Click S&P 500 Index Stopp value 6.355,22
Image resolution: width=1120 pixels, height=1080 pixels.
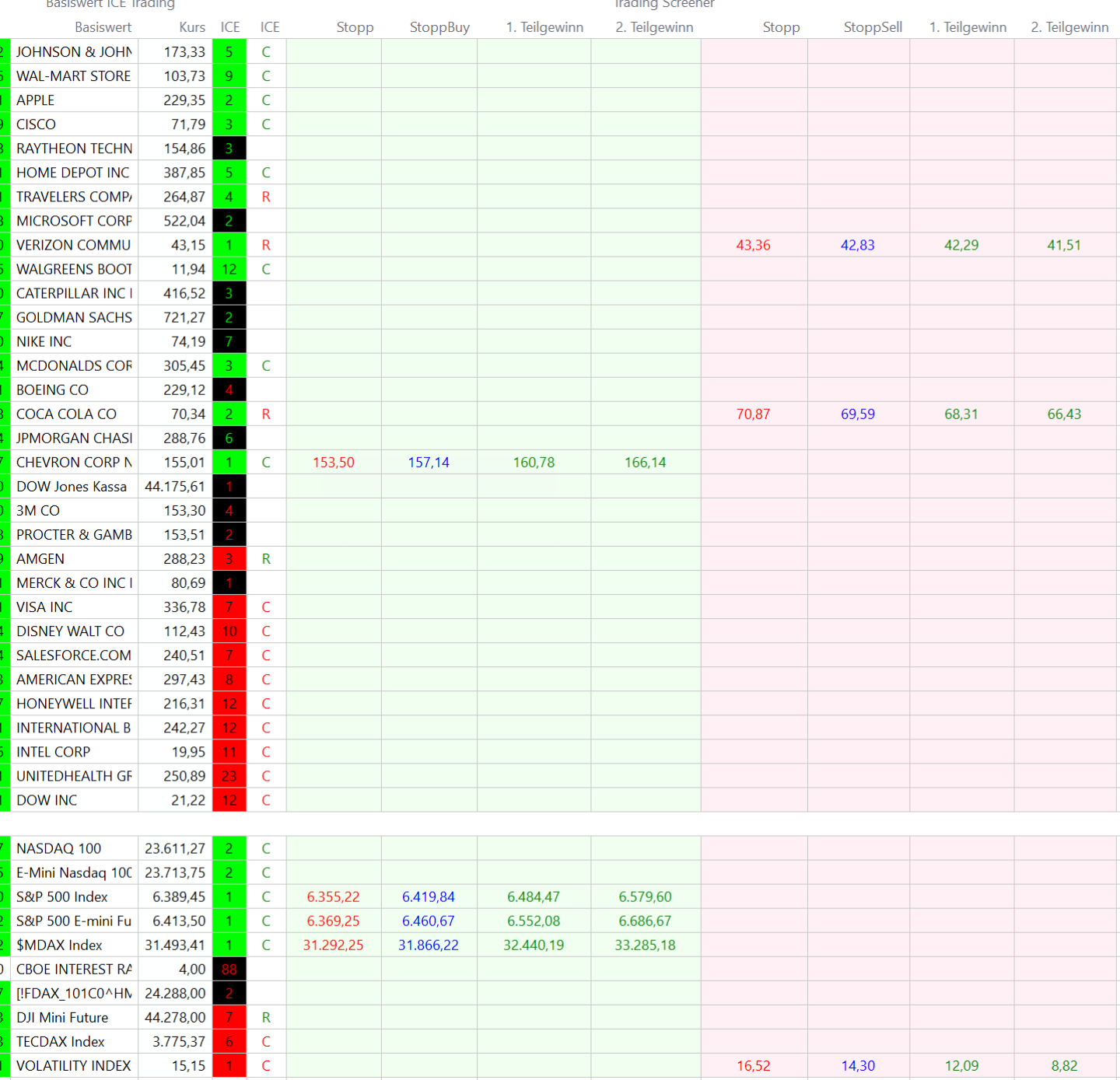(333, 897)
